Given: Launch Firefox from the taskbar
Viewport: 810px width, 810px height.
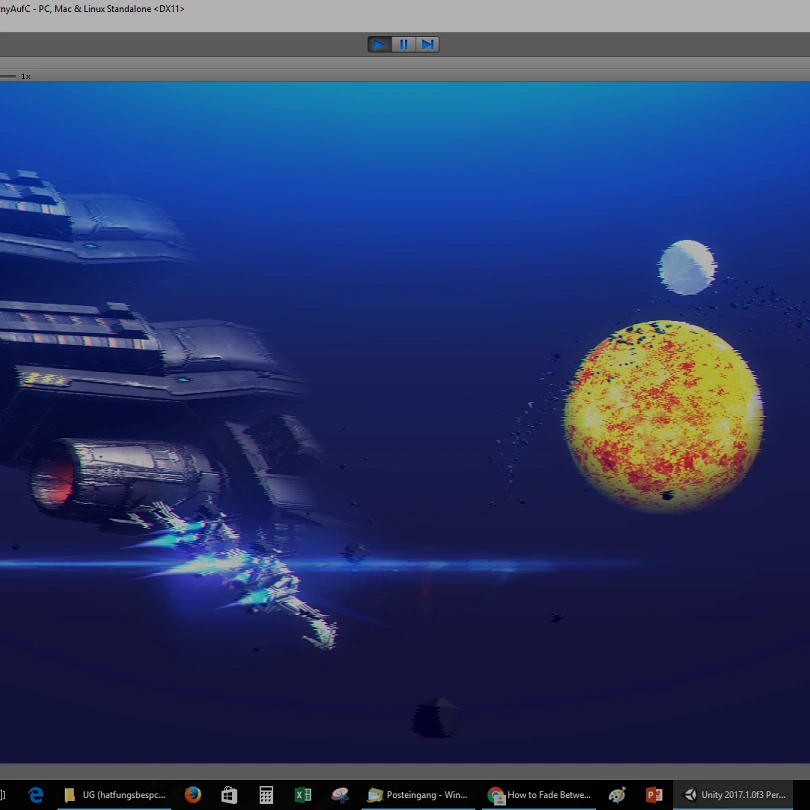Looking at the screenshot, I should pos(193,795).
